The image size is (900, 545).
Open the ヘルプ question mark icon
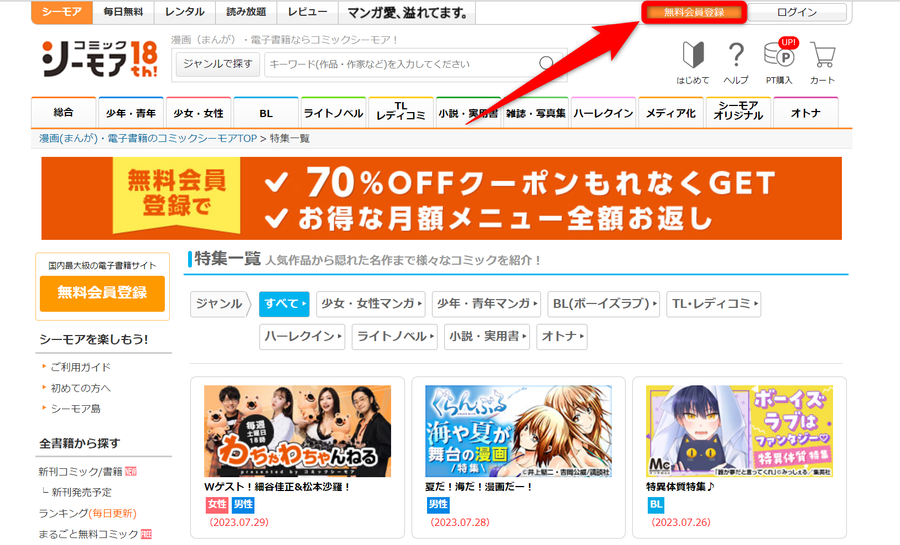pyautogui.click(x=736, y=63)
